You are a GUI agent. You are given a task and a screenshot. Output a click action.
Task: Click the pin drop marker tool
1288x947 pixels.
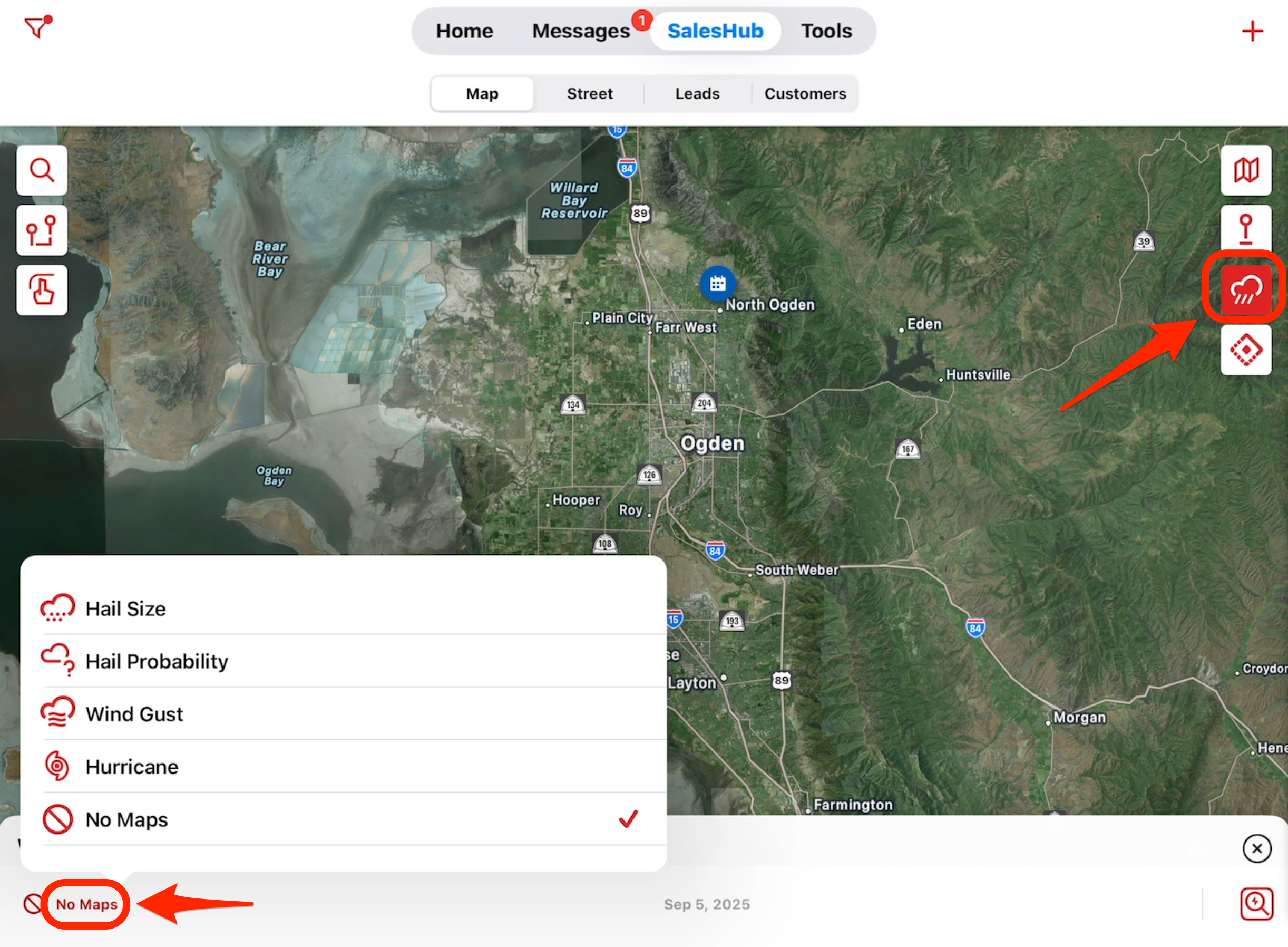[1246, 229]
